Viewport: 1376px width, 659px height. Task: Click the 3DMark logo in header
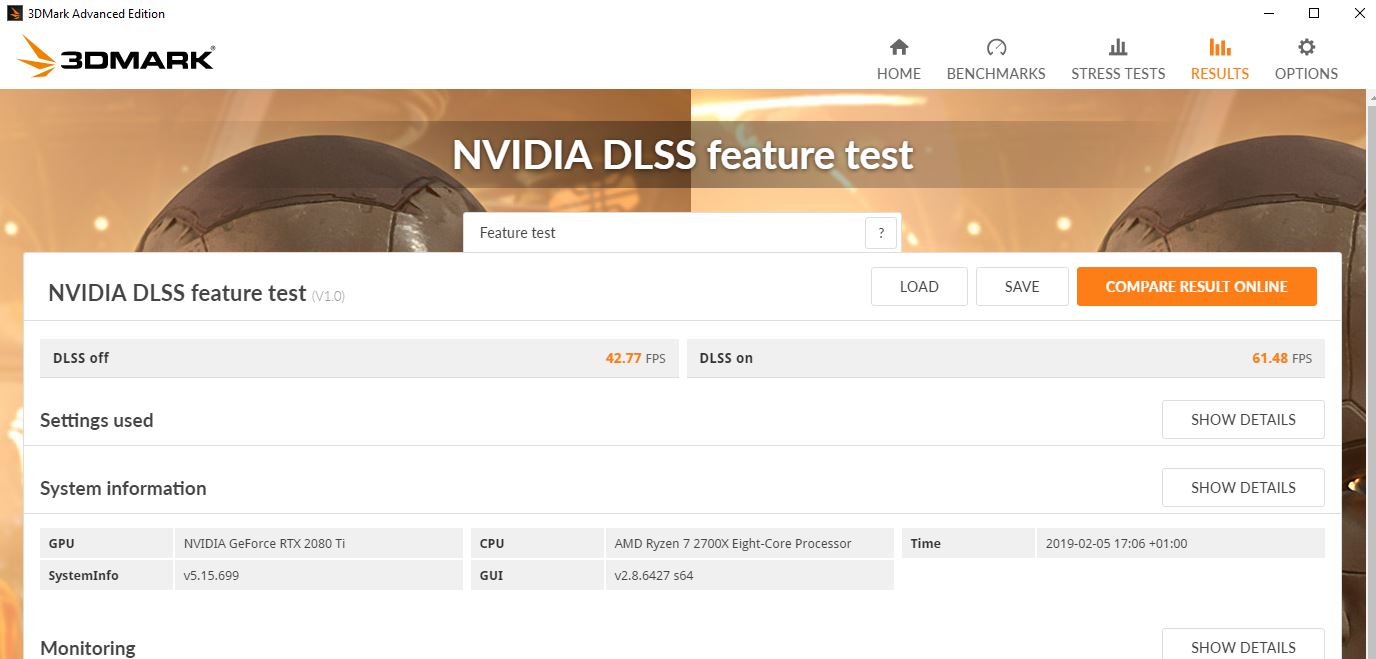[x=116, y=57]
